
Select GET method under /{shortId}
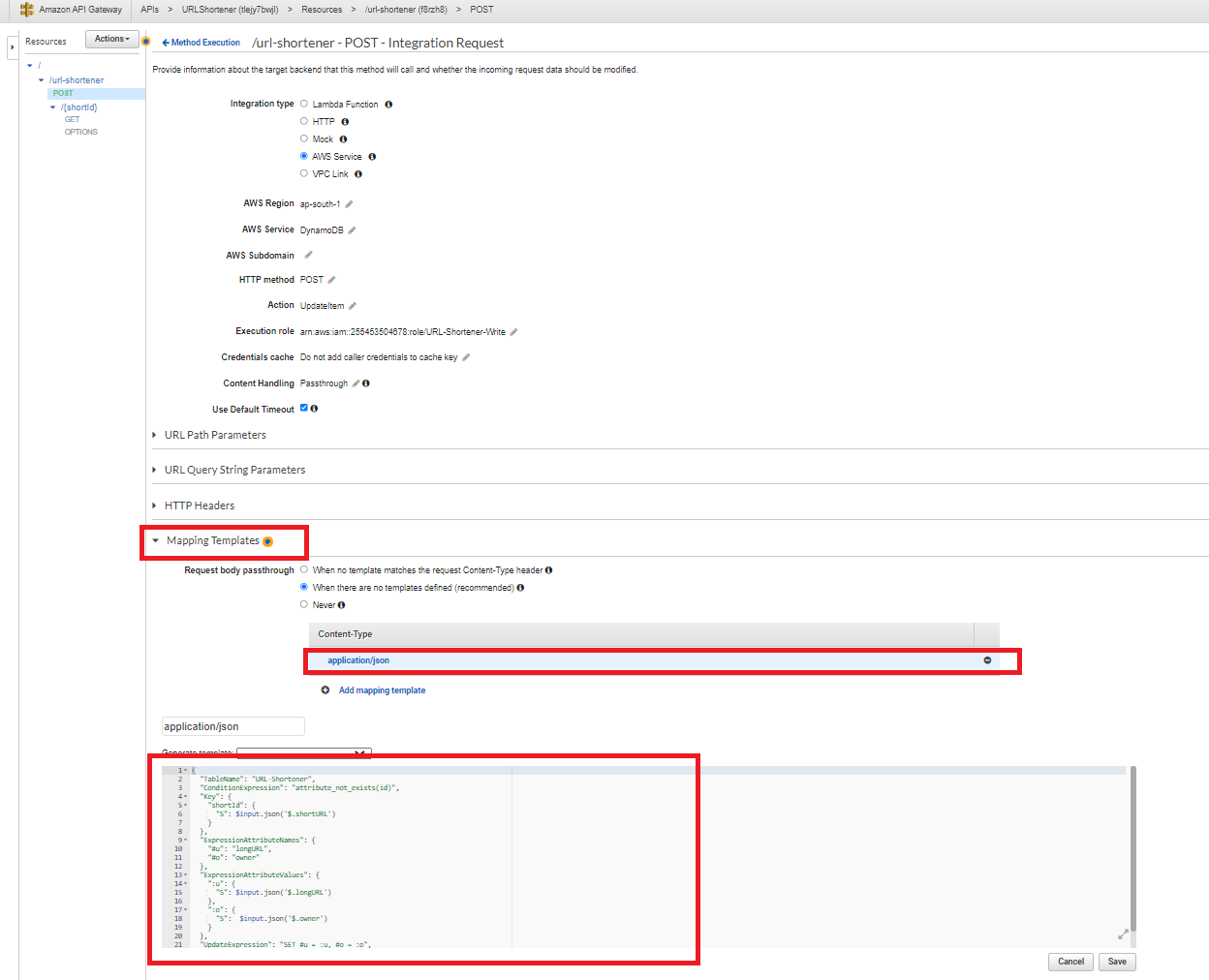pyautogui.click(x=73, y=120)
